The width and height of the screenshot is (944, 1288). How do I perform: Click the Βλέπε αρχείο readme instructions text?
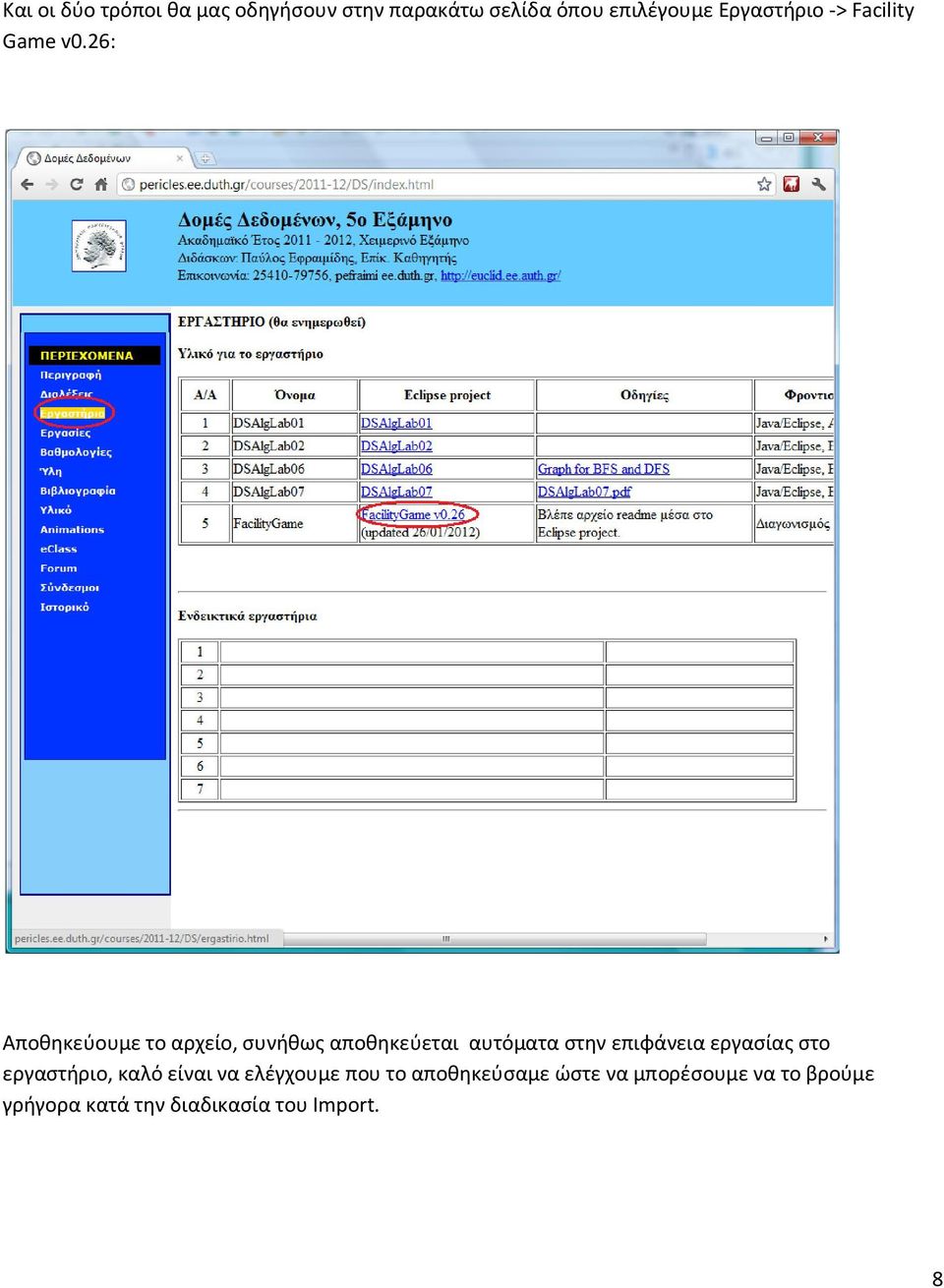(625, 523)
